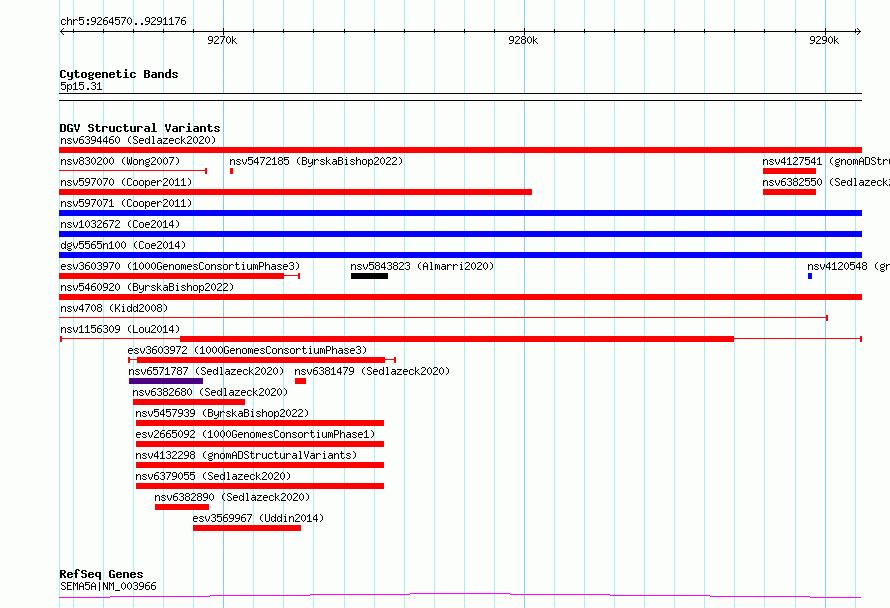Click the small blue nsv4120548 marker
Image resolution: width=890 pixels, height=608 pixels.
tap(810, 276)
